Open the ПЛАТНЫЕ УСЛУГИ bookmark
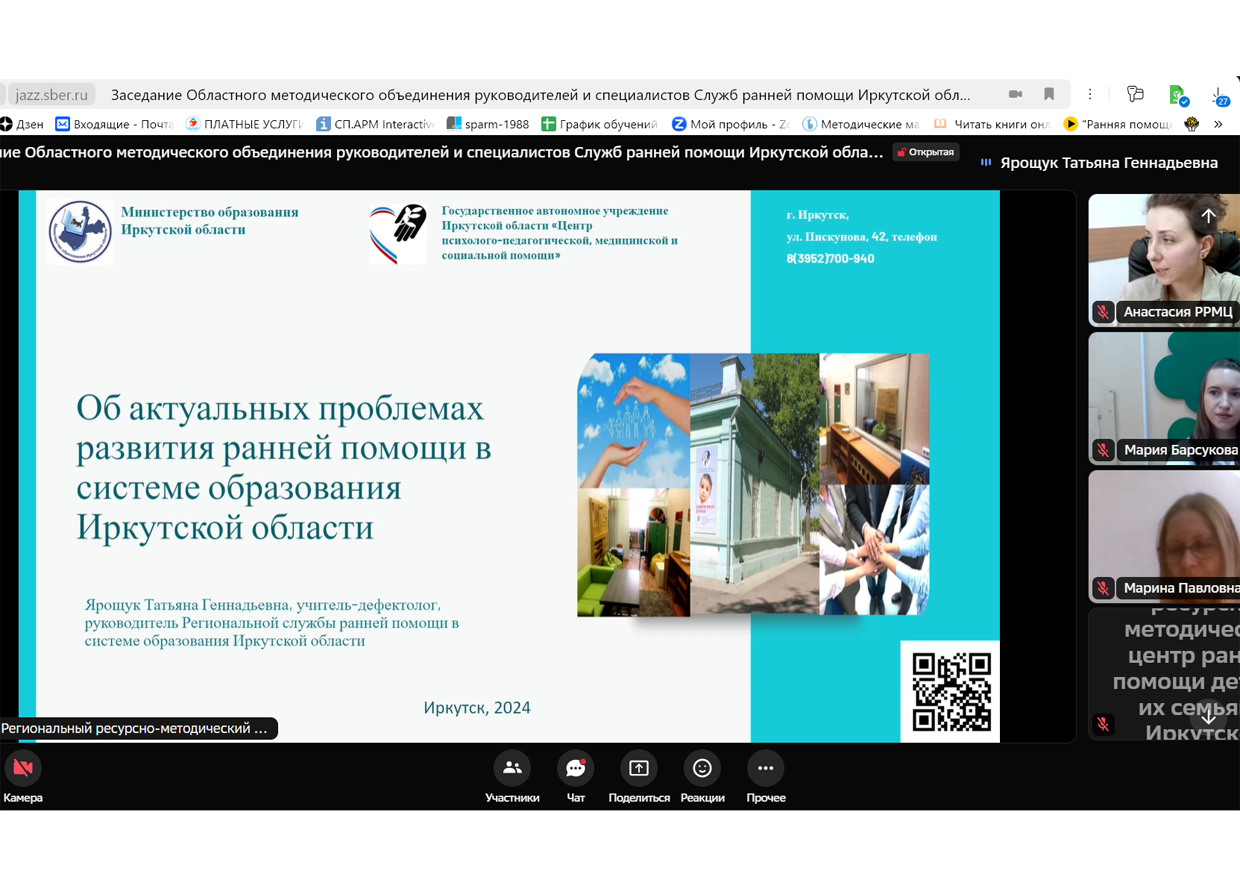The image size is (1240, 886). (244, 124)
